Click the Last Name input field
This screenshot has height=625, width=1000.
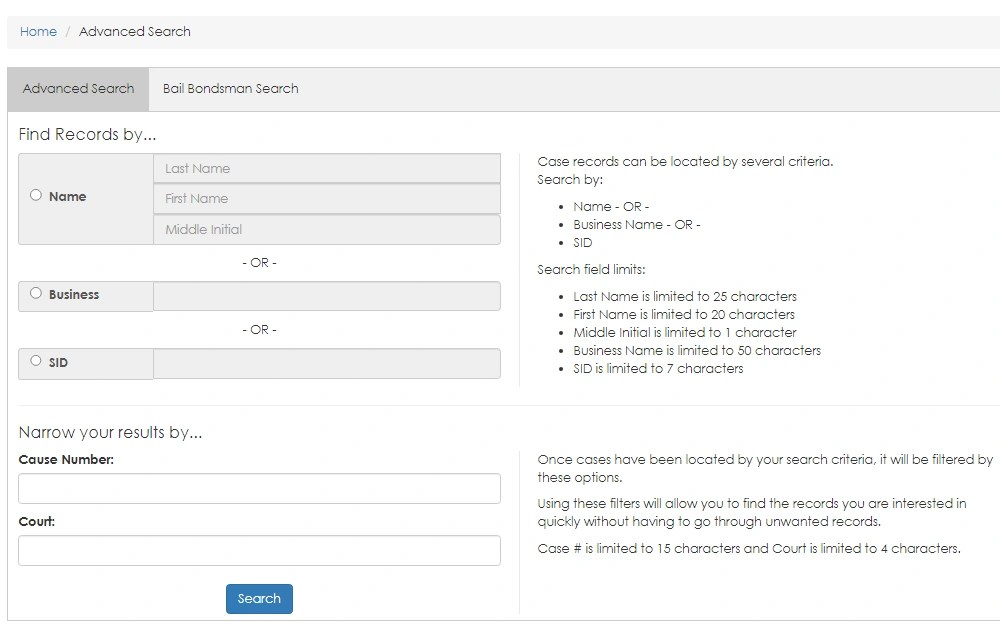[x=326, y=169]
